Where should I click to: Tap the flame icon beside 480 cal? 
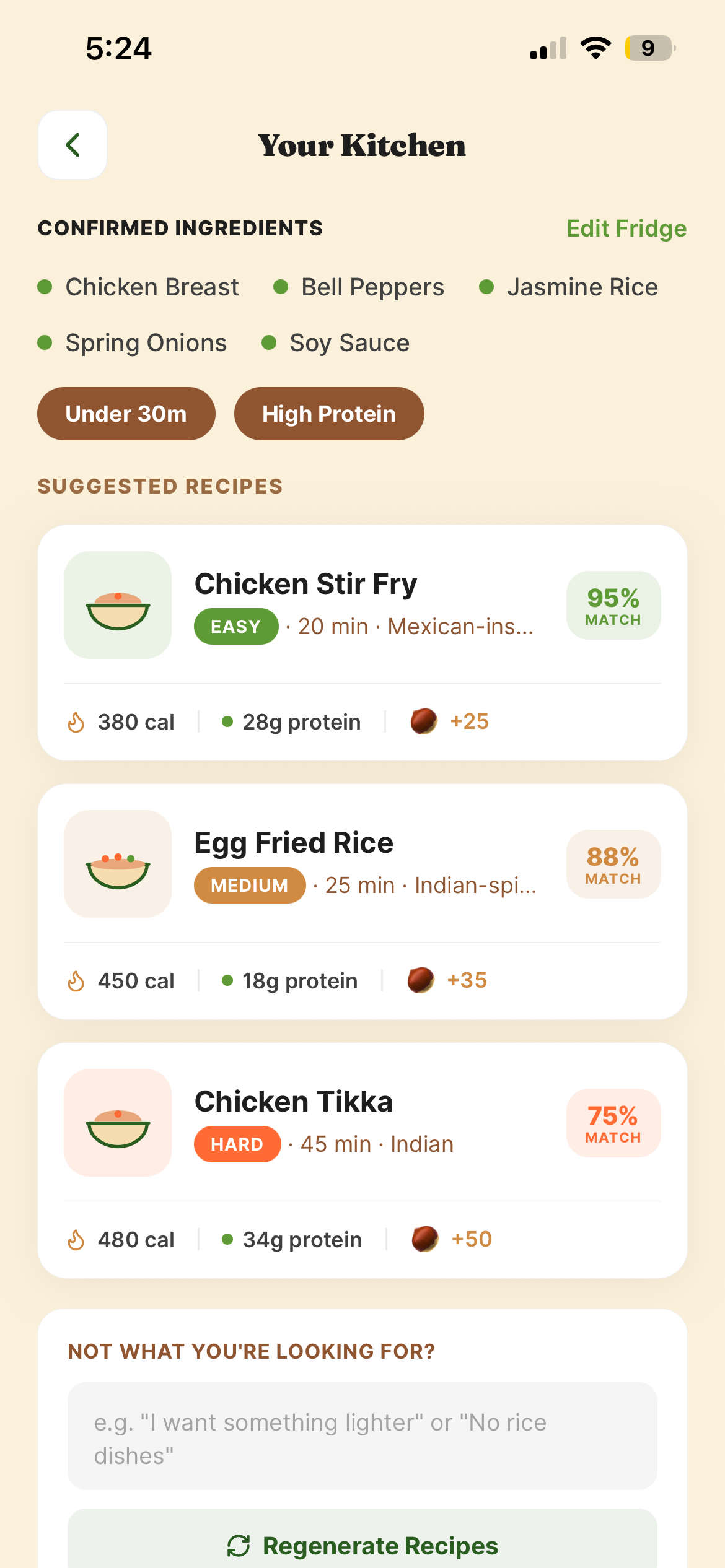(76, 1240)
